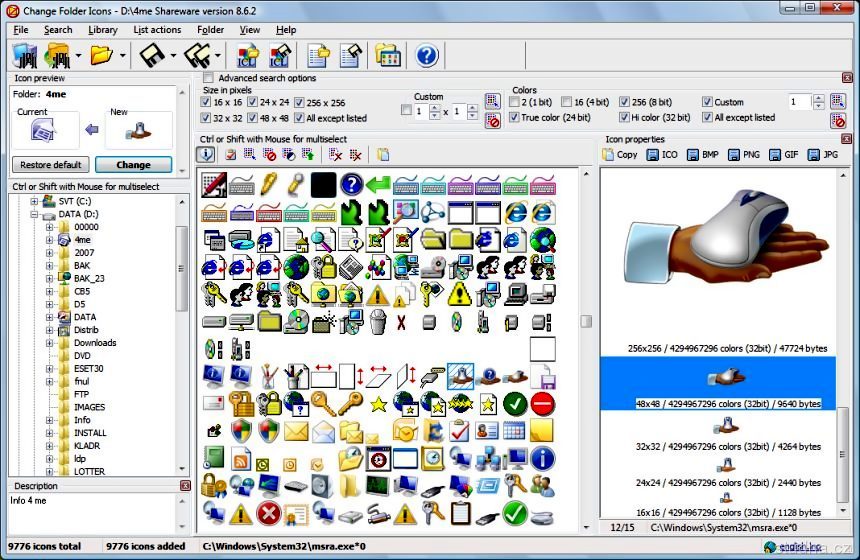860x560 pixels.
Task: Toggle True color (24 bit) checkbox
Action: coord(514,117)
